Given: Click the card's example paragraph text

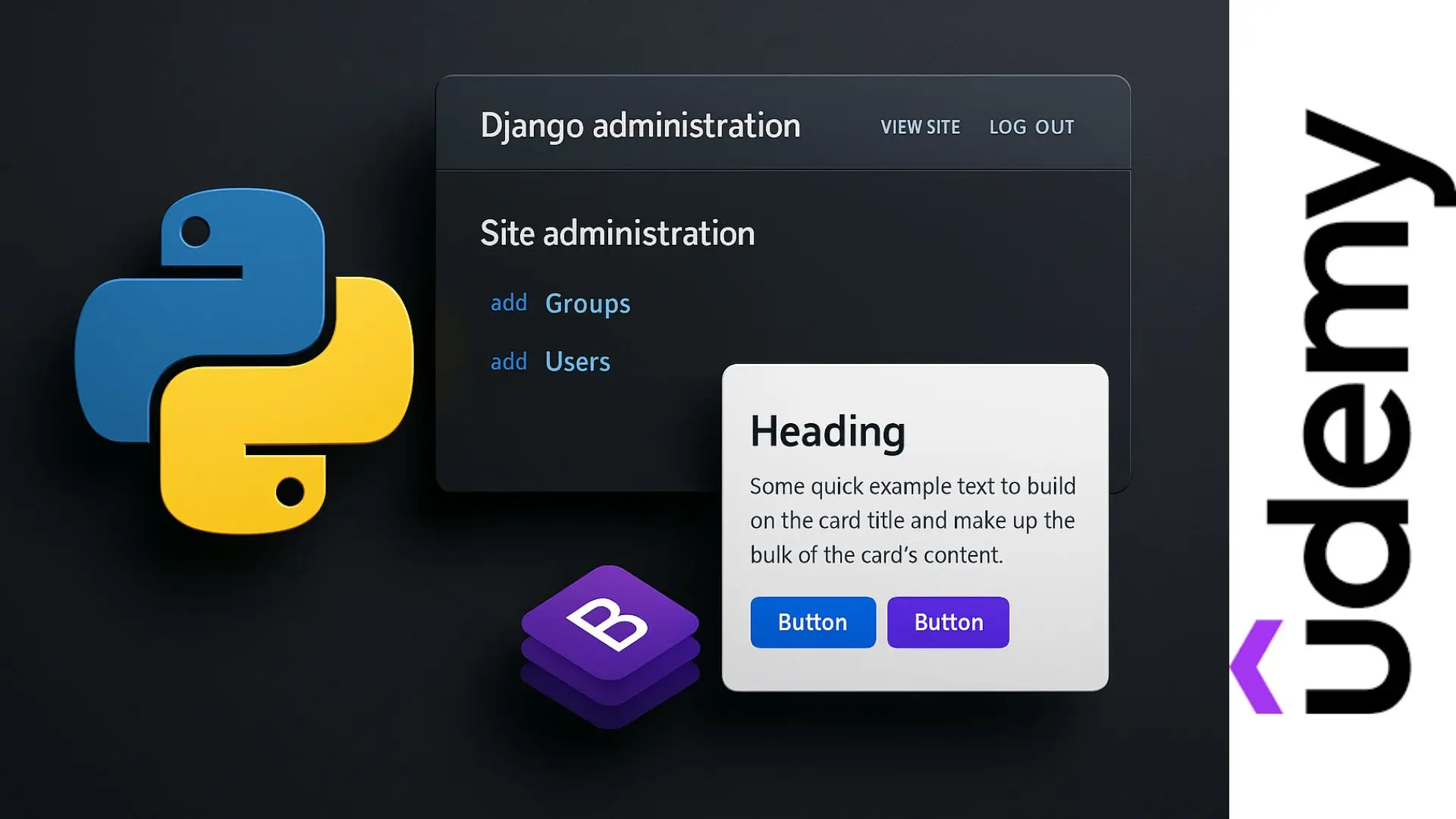Looking at the screenshot, I should pos(912,520).
